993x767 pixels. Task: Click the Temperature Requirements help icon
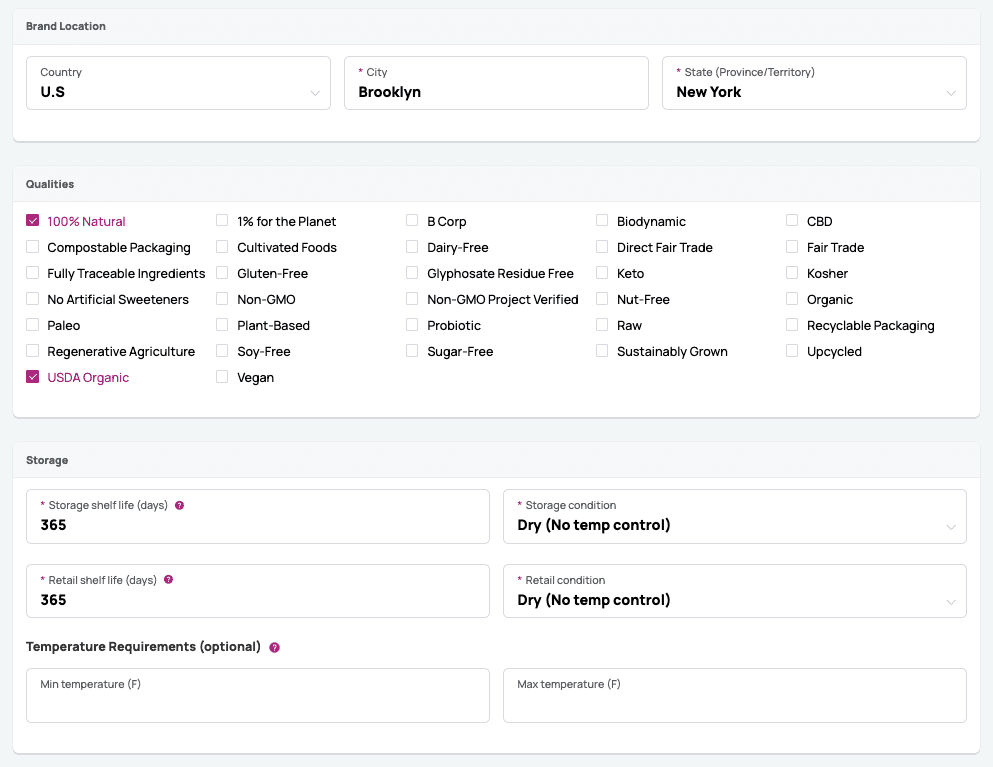[x=274, y=647]
